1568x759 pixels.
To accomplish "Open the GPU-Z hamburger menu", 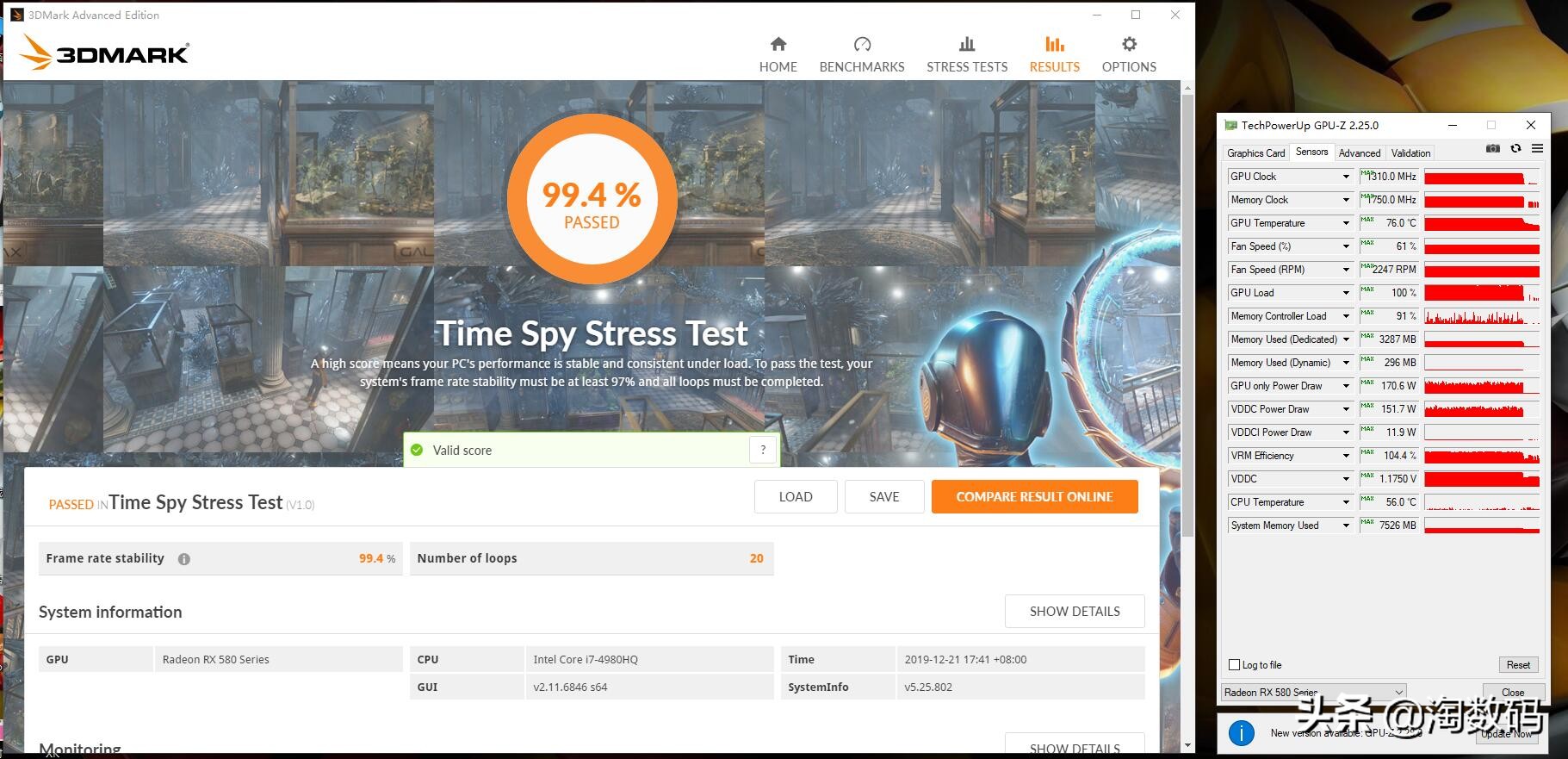I will tap(1537, 149).
